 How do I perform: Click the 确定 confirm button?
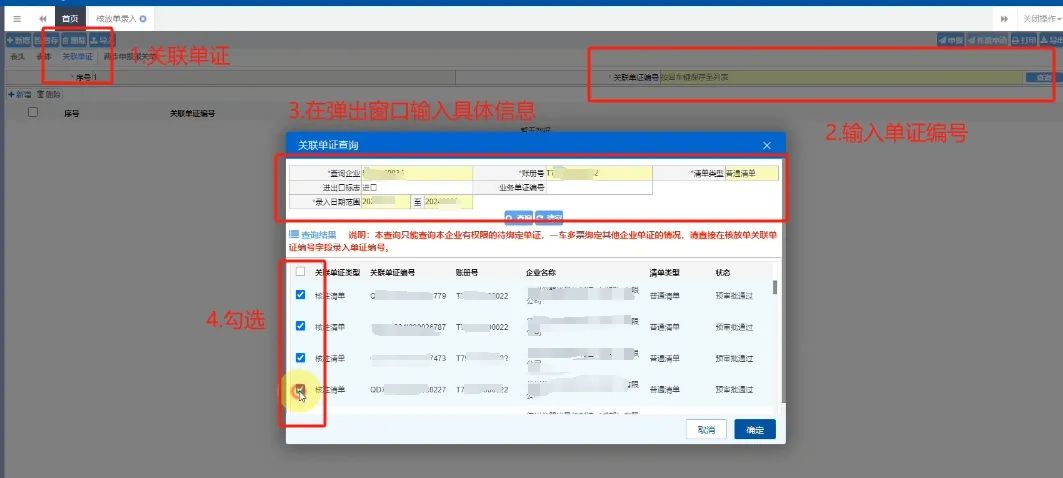coord(754,429)
